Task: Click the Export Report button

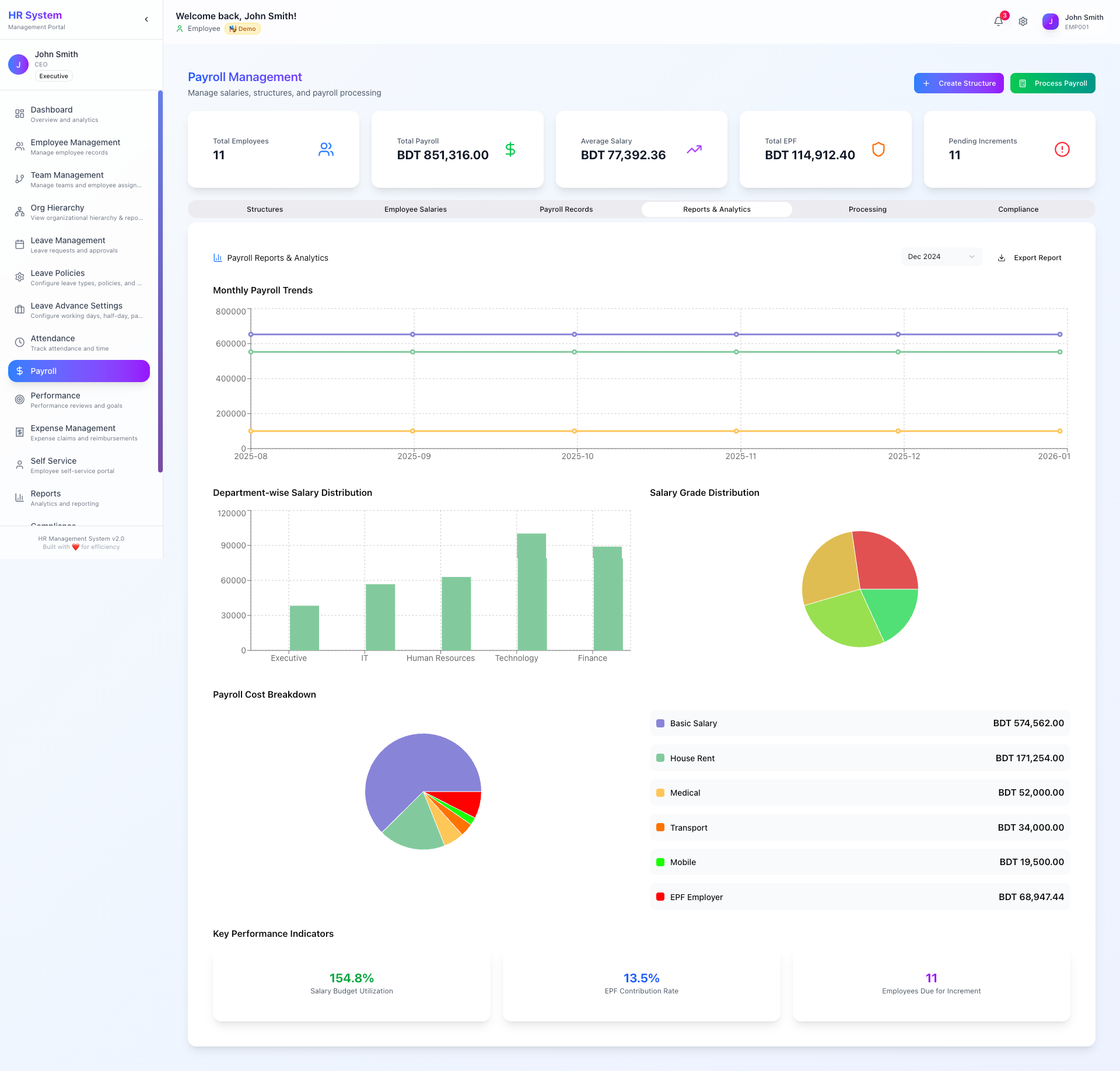Action: click(x=1030, y=258)
